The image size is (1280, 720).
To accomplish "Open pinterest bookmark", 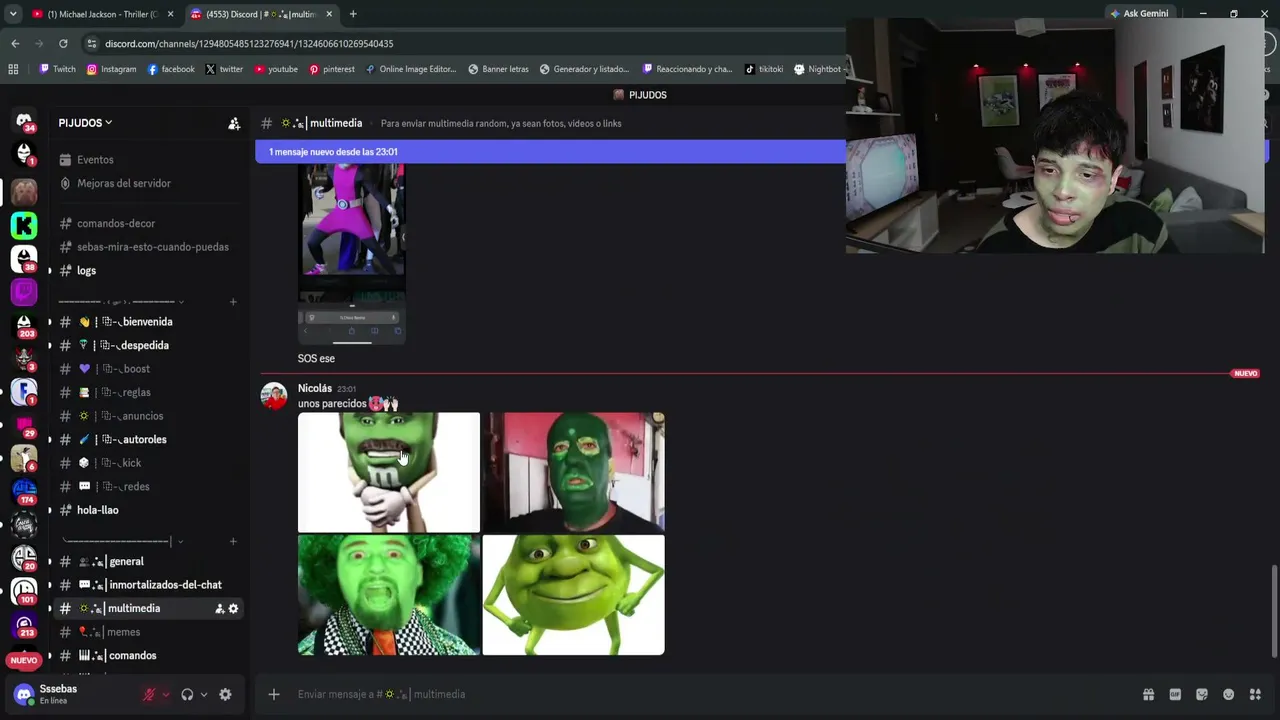I will 332,69.
